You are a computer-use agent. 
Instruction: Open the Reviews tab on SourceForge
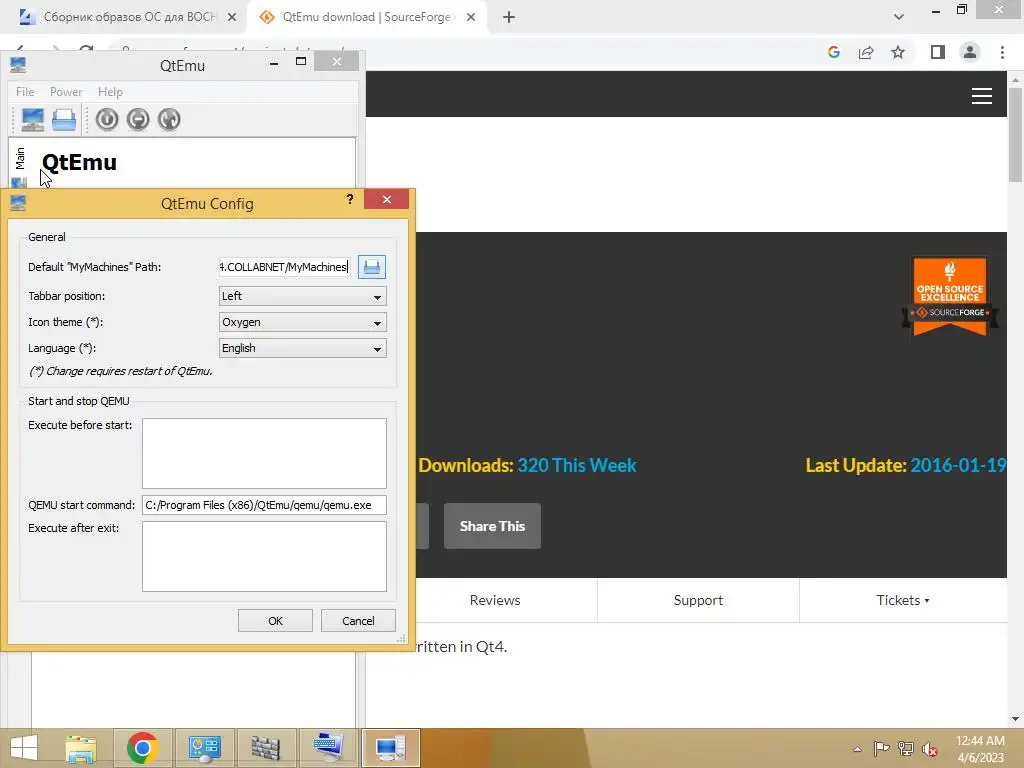[494, 600]
